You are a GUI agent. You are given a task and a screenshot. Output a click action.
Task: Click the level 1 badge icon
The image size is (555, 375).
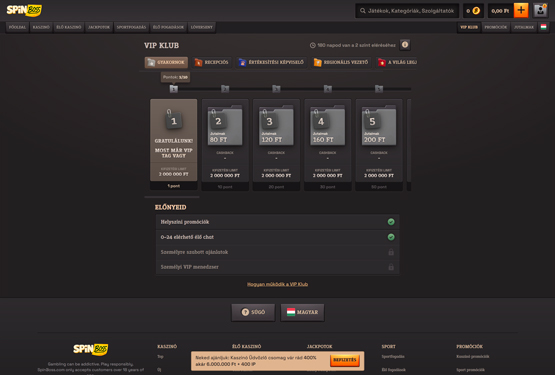pos(173,120)
